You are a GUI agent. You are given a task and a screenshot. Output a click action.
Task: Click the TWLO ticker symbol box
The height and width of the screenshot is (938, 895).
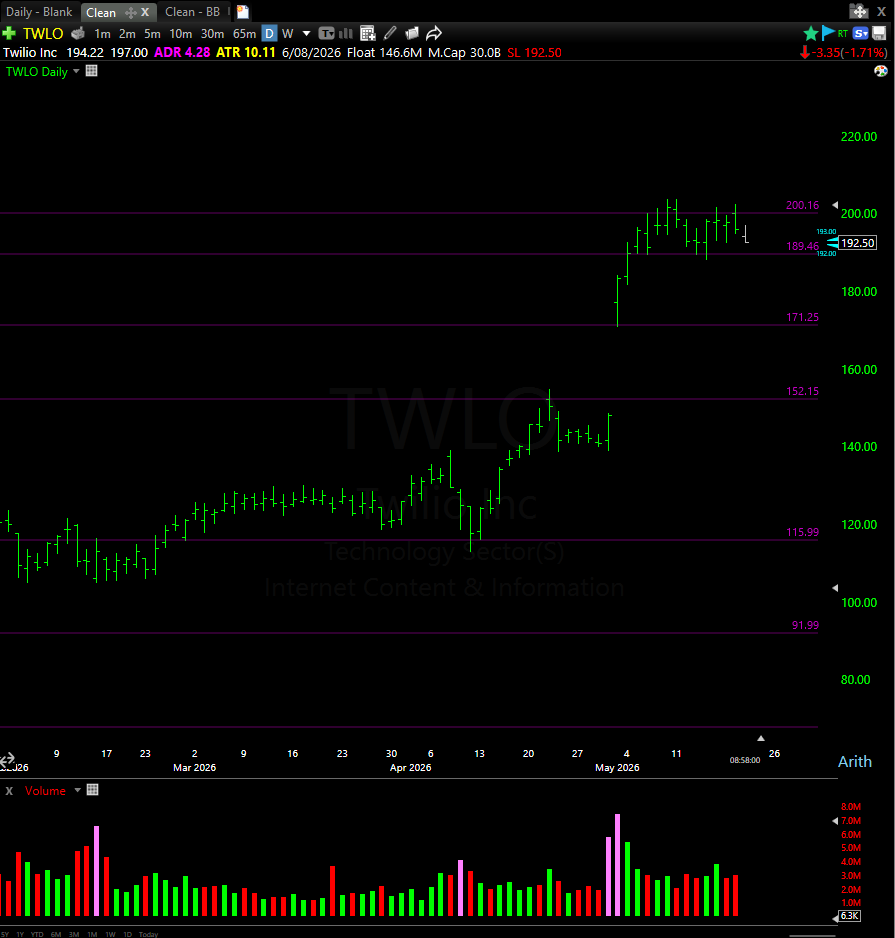[43, 34]
